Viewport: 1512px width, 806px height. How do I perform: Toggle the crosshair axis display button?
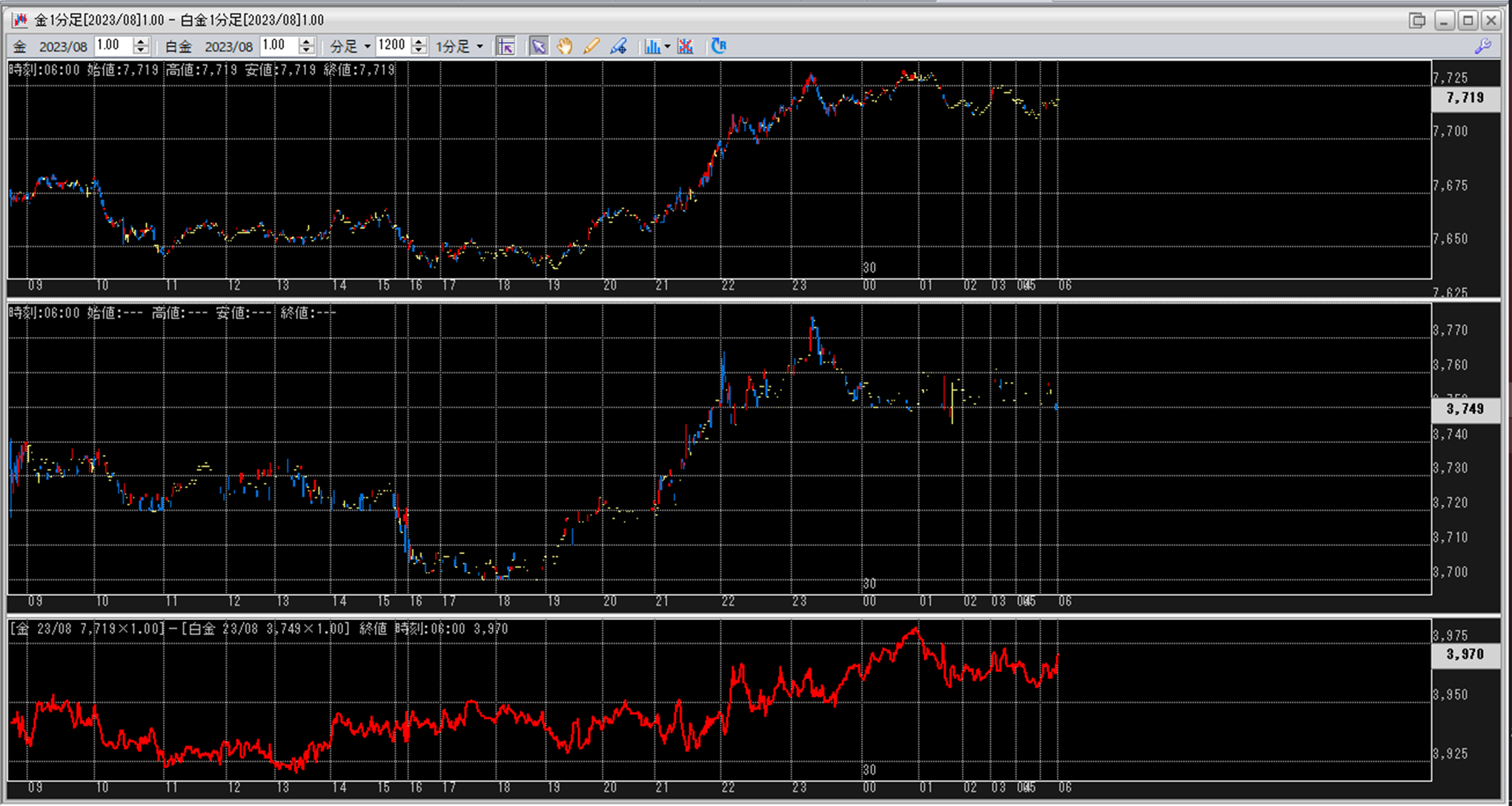click(506, 47)
